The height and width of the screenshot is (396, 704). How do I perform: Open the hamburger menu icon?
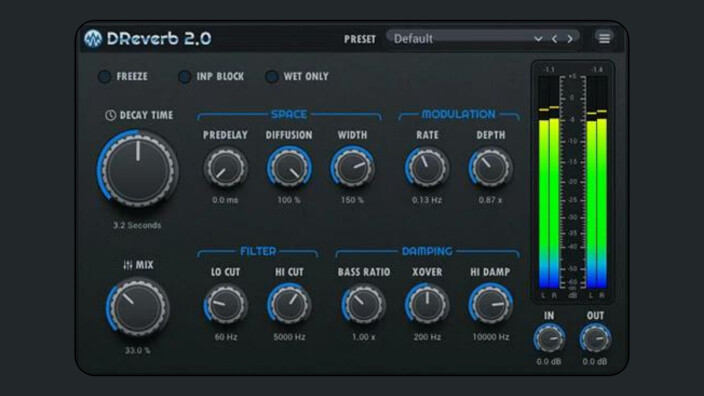604,38
